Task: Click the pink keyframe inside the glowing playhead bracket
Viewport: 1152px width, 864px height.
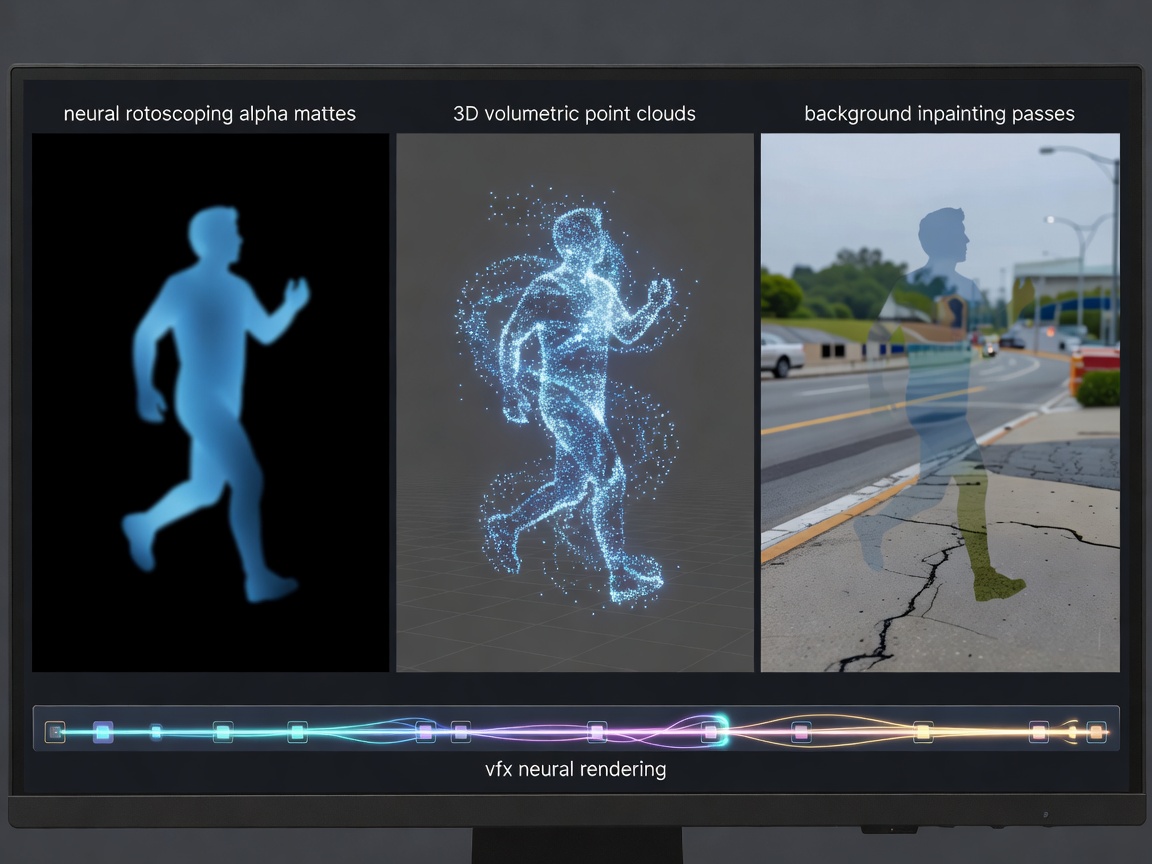Action: click(710, 732)
